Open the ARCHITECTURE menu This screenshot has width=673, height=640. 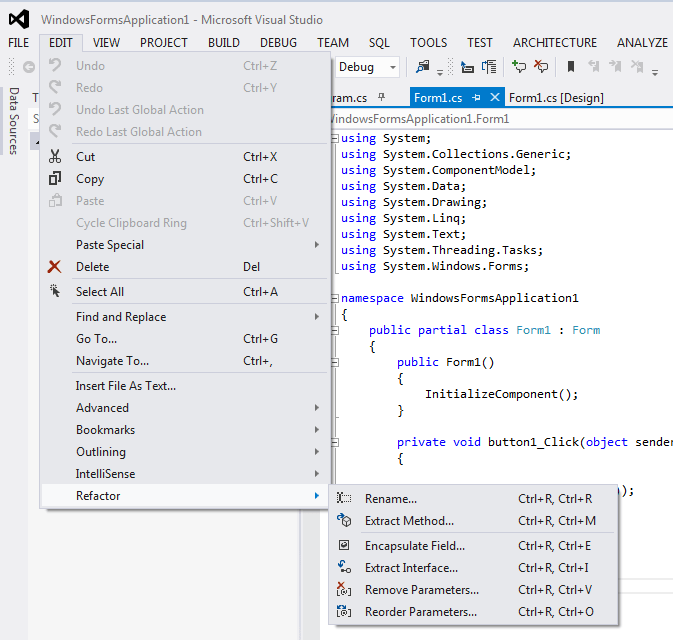[x=555, y=42]
